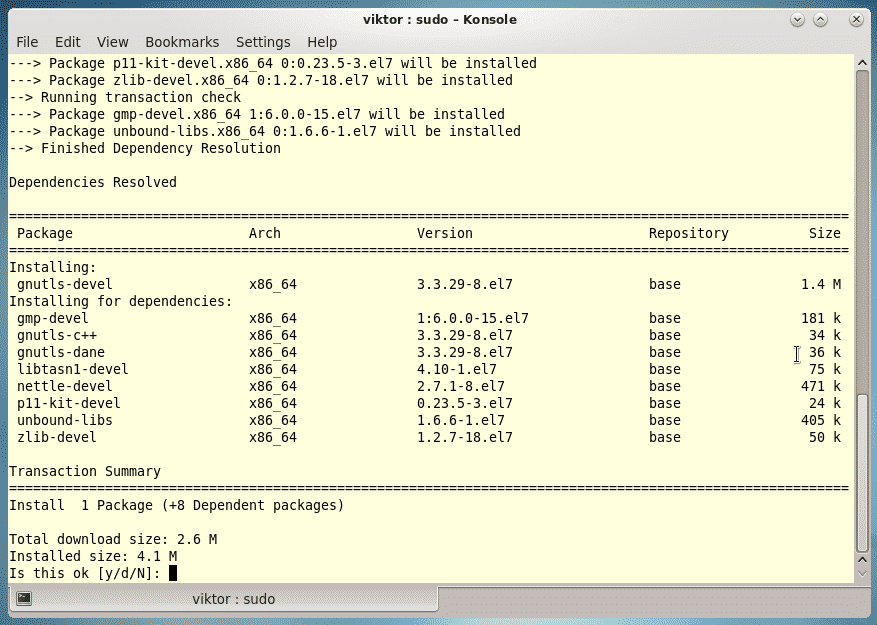This screenshot has height=625, width=877.
Task: Click the scrollbar up arrow at top
Action: [862, 63]
